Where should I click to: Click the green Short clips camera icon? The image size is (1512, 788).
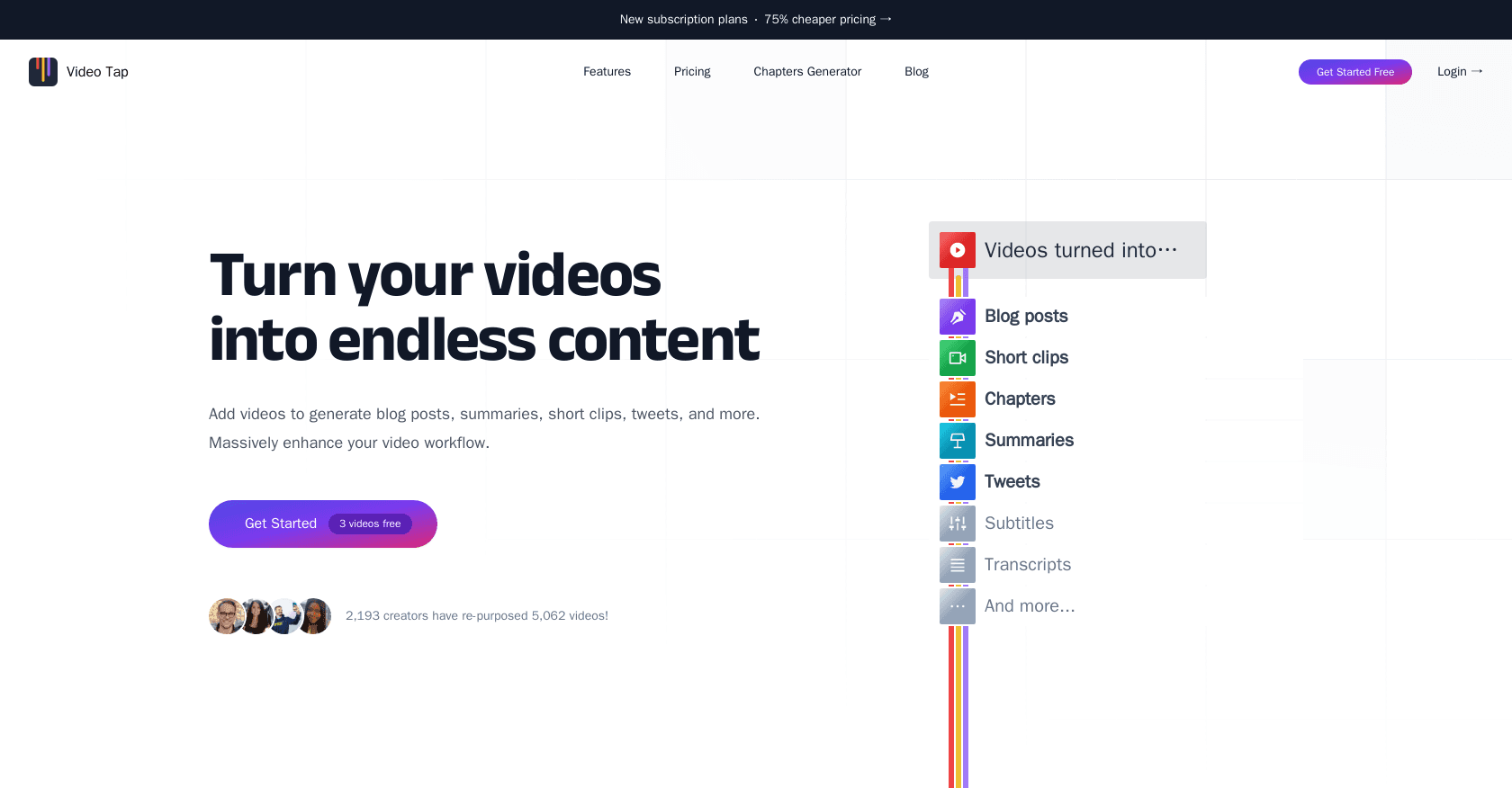point(958,358)
